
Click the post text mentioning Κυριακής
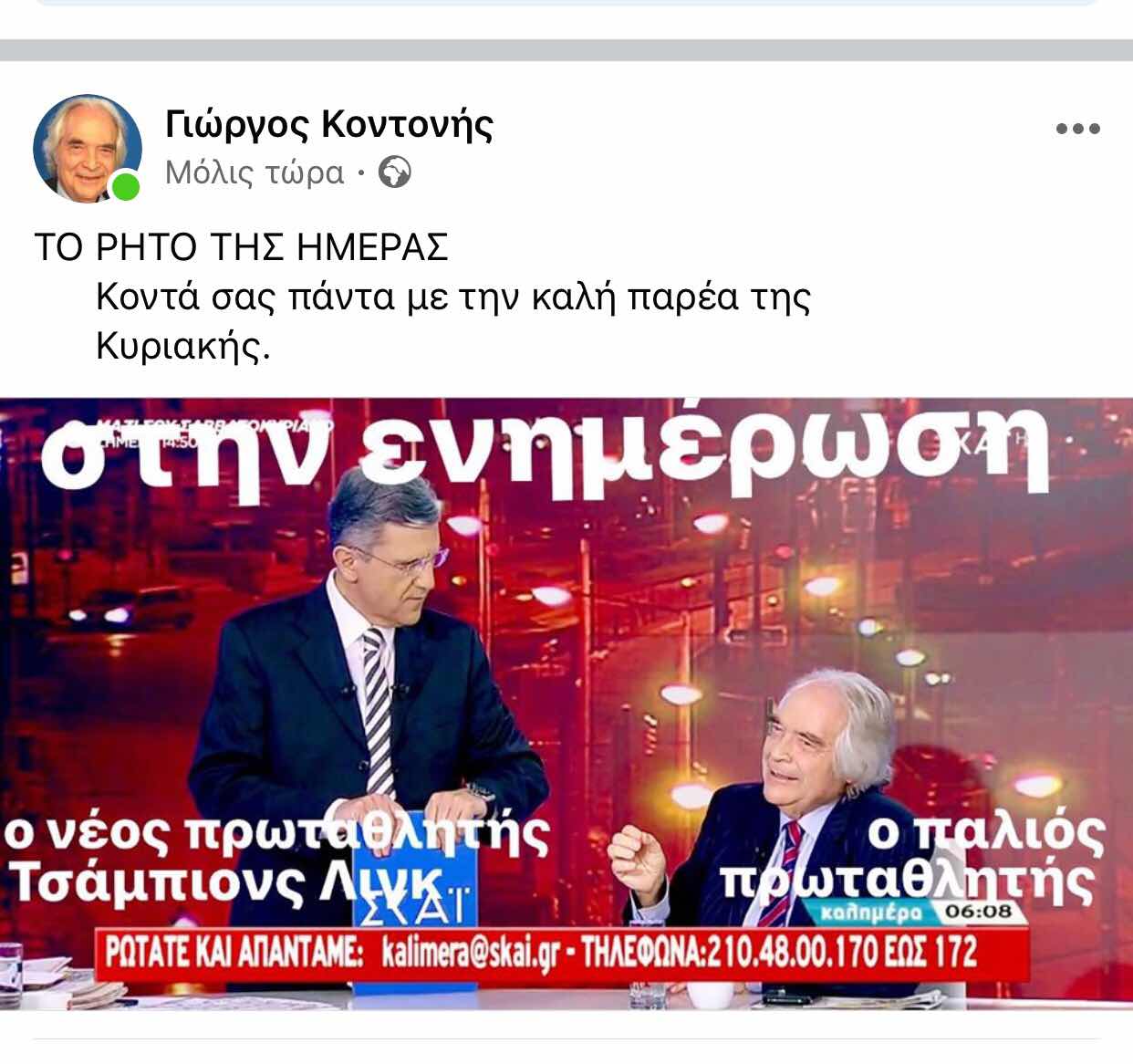453,321
